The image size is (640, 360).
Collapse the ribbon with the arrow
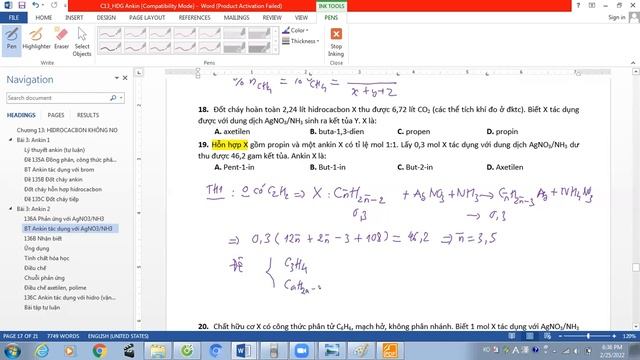click(x=633, y=62)
